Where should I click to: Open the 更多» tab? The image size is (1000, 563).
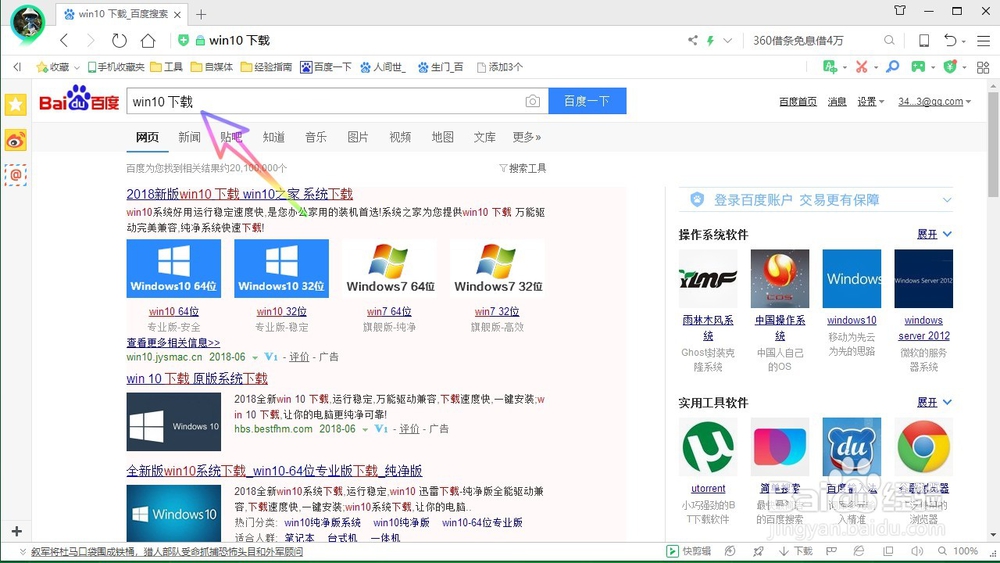527,137
